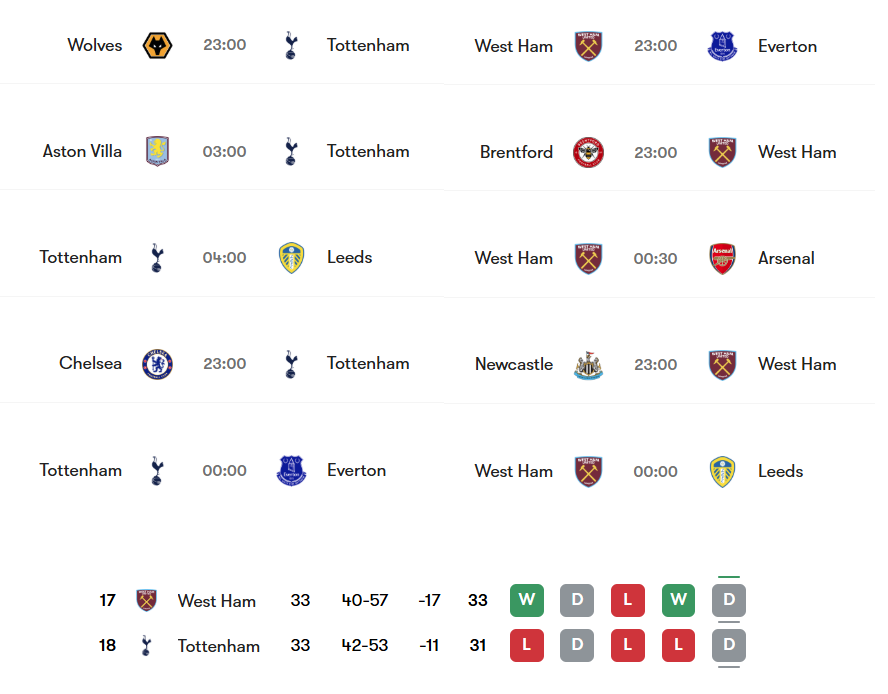Click Everton crest in West Ham vs Everton fixture
Screen dimensions: 888x694
(722, 46)
